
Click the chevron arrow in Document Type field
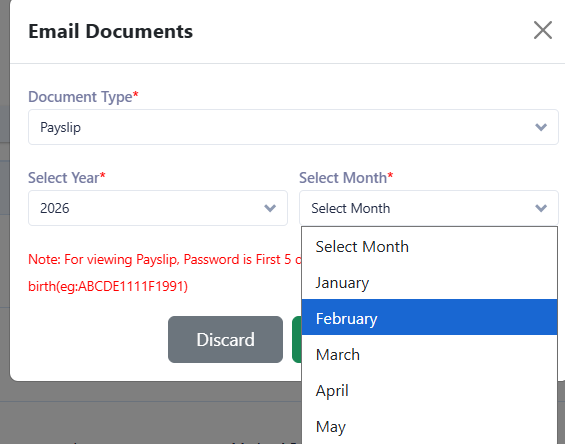coord(541,127)
